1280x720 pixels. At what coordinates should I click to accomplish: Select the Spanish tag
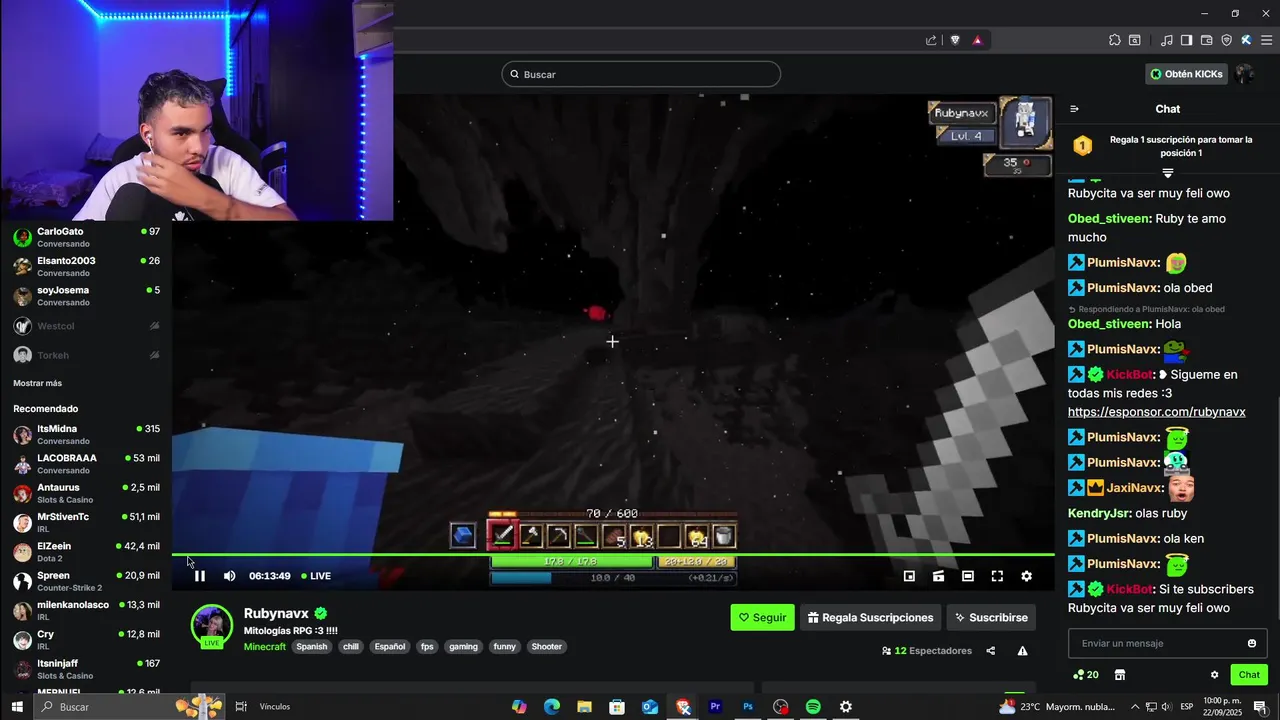[x=311, y=647]
